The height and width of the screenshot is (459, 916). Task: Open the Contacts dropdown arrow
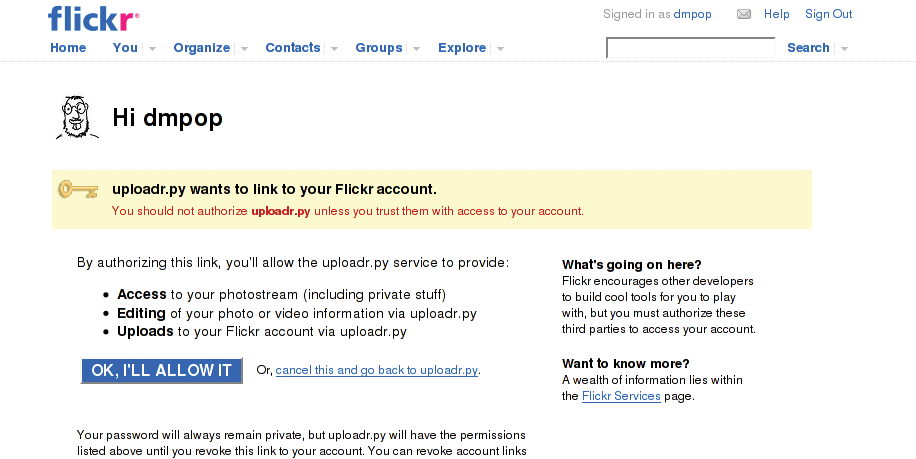[334, 49]
